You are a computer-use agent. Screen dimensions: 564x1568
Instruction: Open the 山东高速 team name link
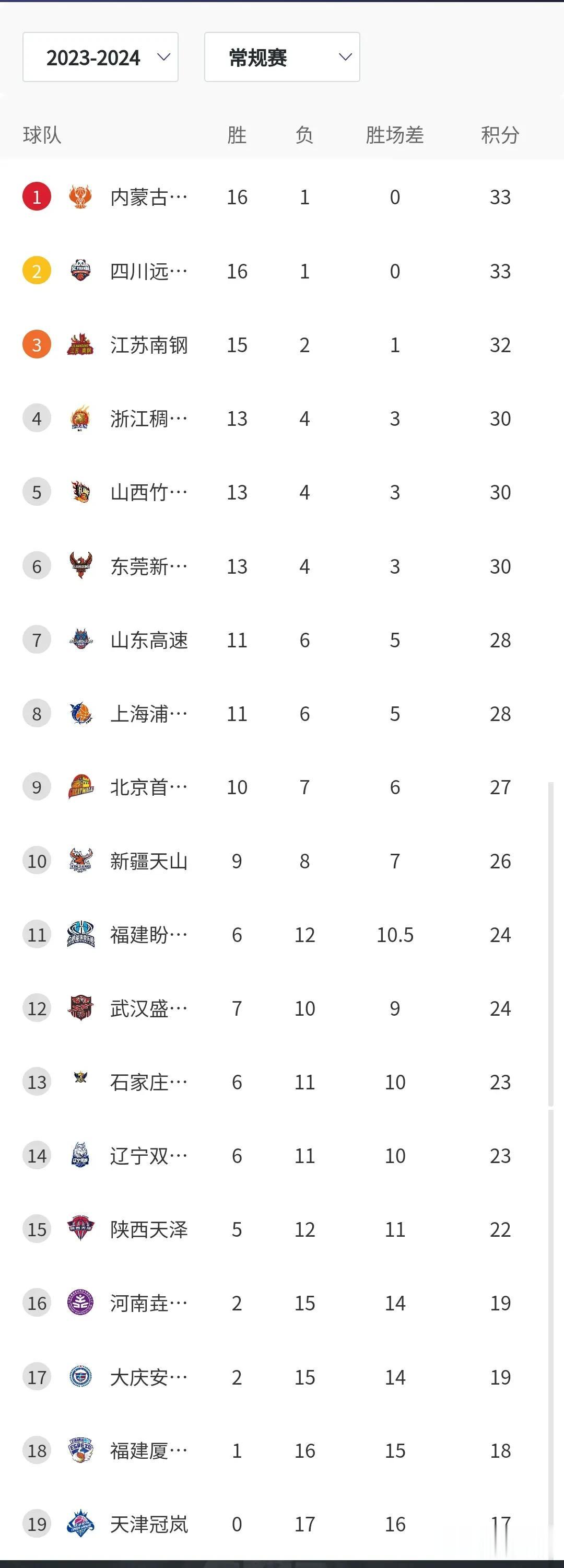click(x=149, y=640)
